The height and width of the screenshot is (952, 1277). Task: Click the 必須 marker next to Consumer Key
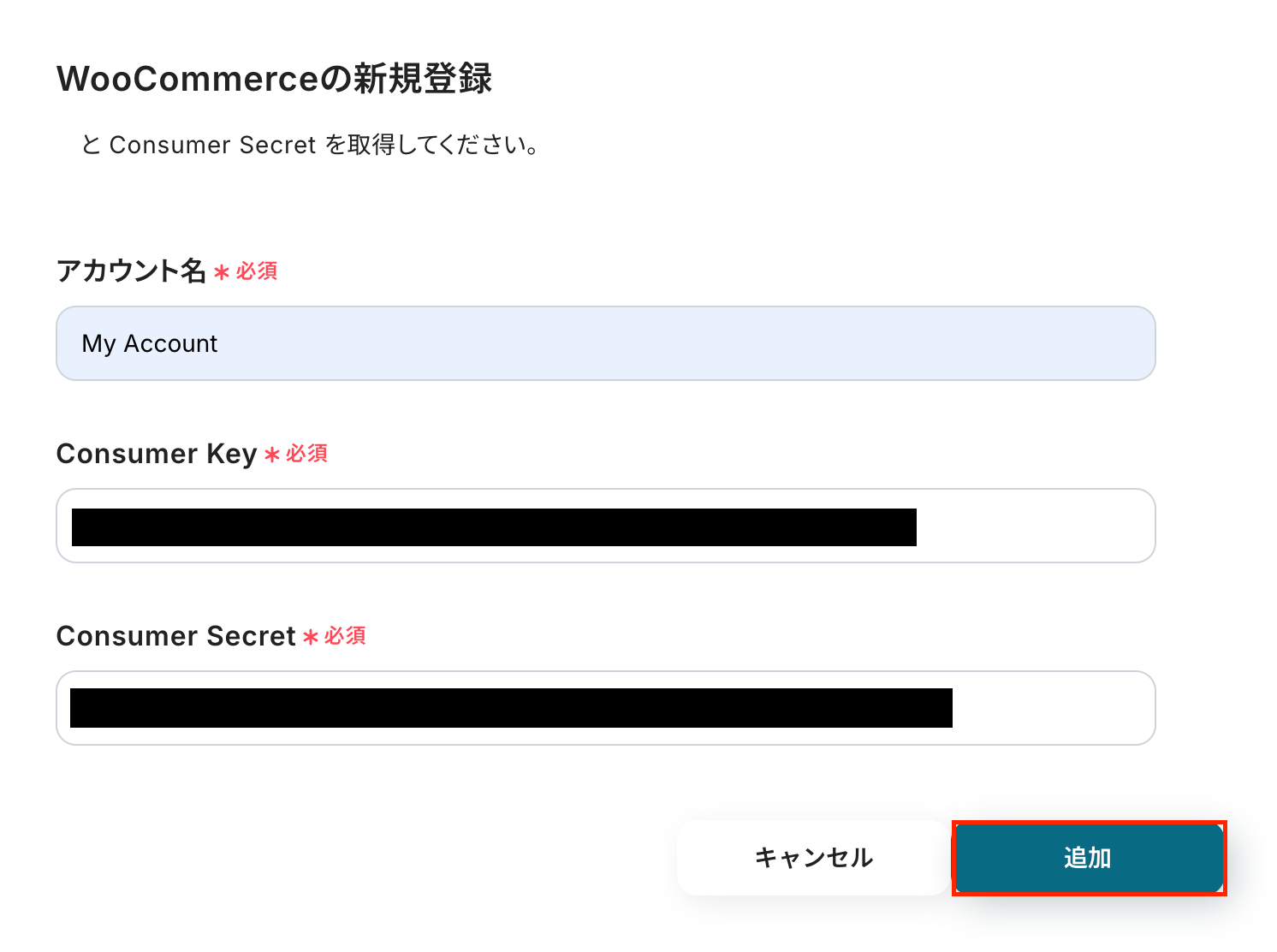(306, 454)
